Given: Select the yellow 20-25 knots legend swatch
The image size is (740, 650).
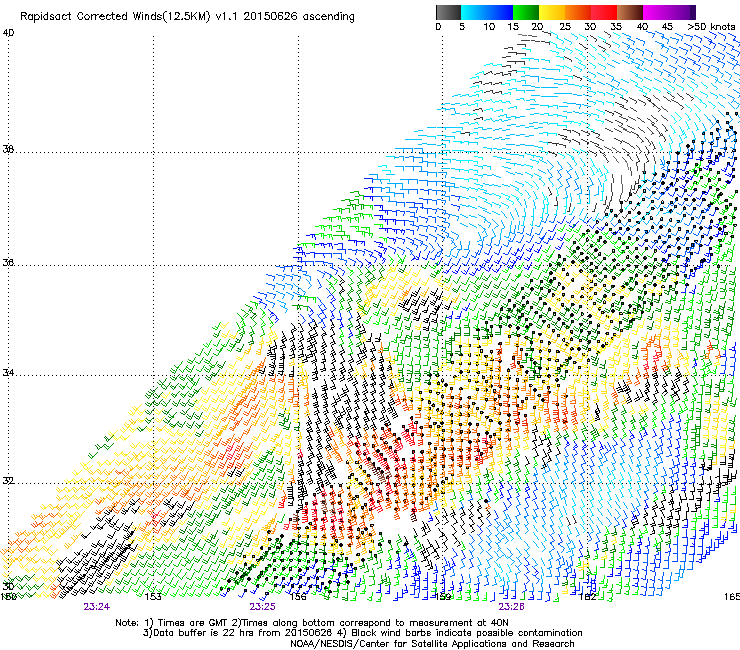Looking at the screenshot, I should (x=552, y=12).
